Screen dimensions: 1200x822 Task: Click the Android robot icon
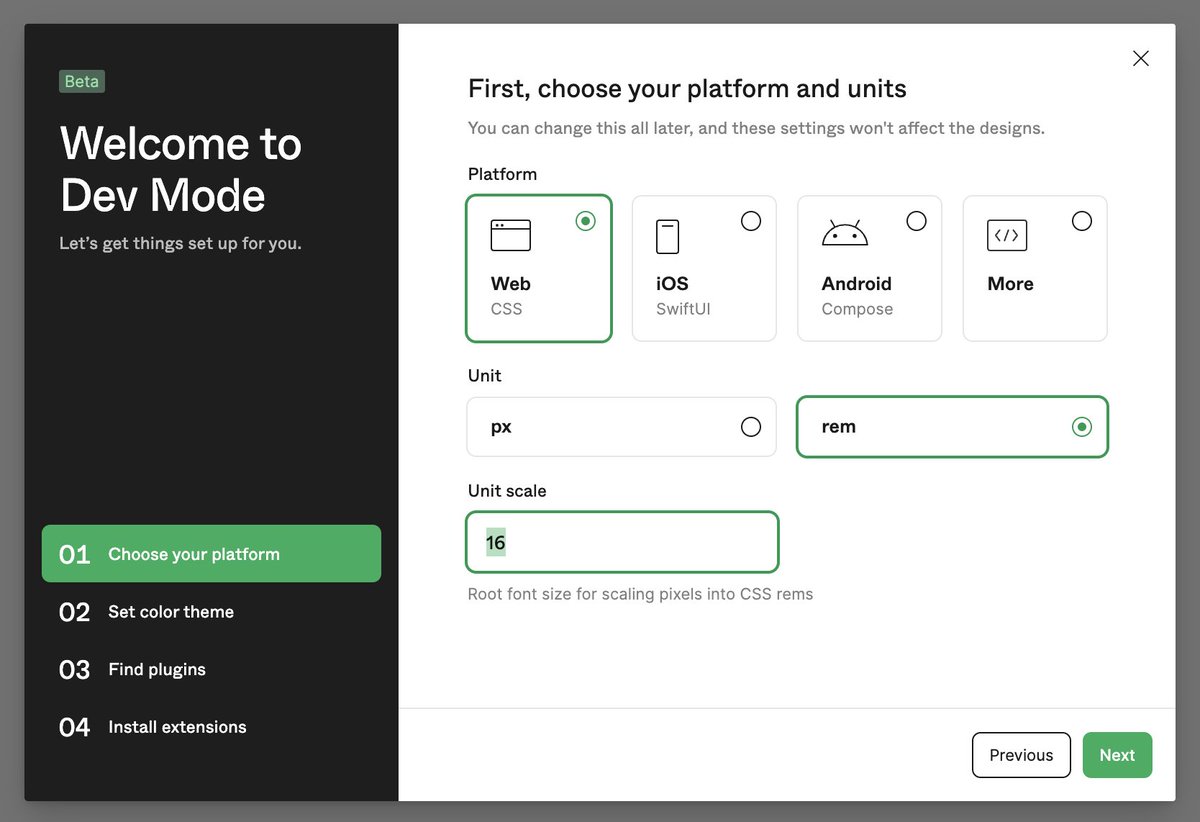tap(844, 234)
